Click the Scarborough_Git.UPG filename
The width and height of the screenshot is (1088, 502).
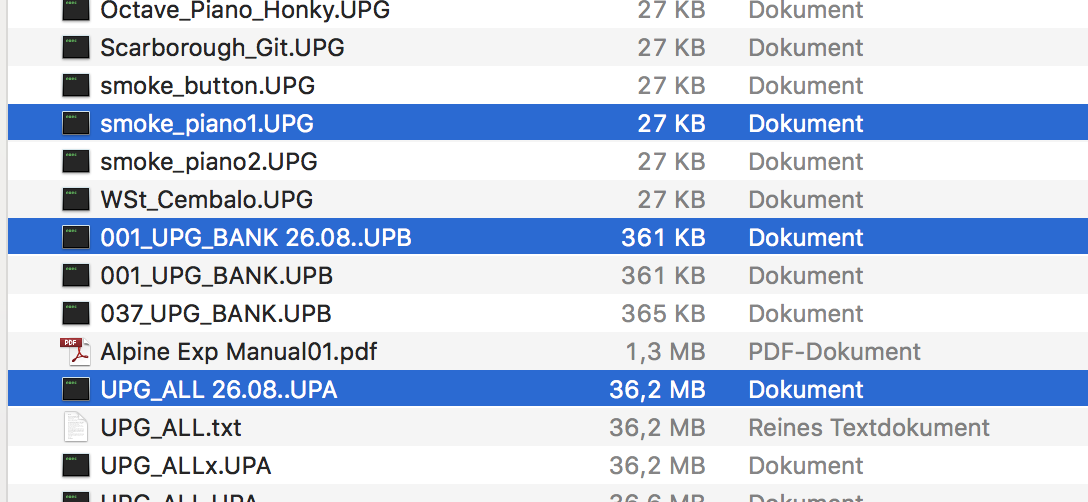(222, 47)
